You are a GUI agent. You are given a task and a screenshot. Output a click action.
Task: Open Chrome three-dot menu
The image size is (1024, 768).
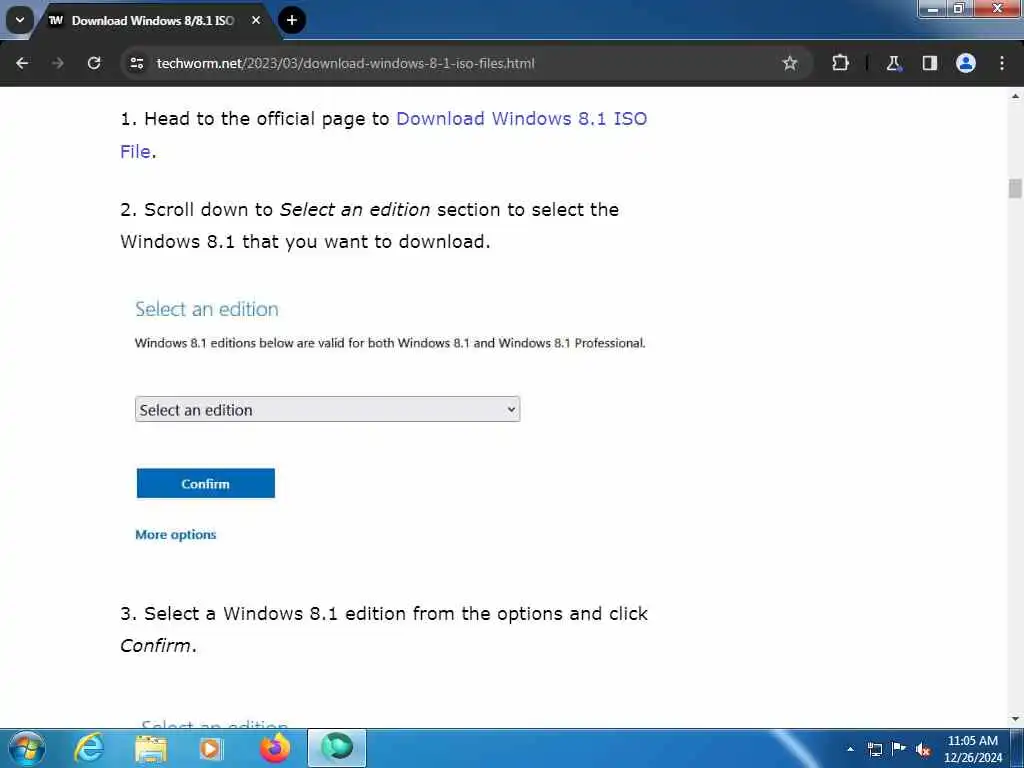[x=1001, y=63]
